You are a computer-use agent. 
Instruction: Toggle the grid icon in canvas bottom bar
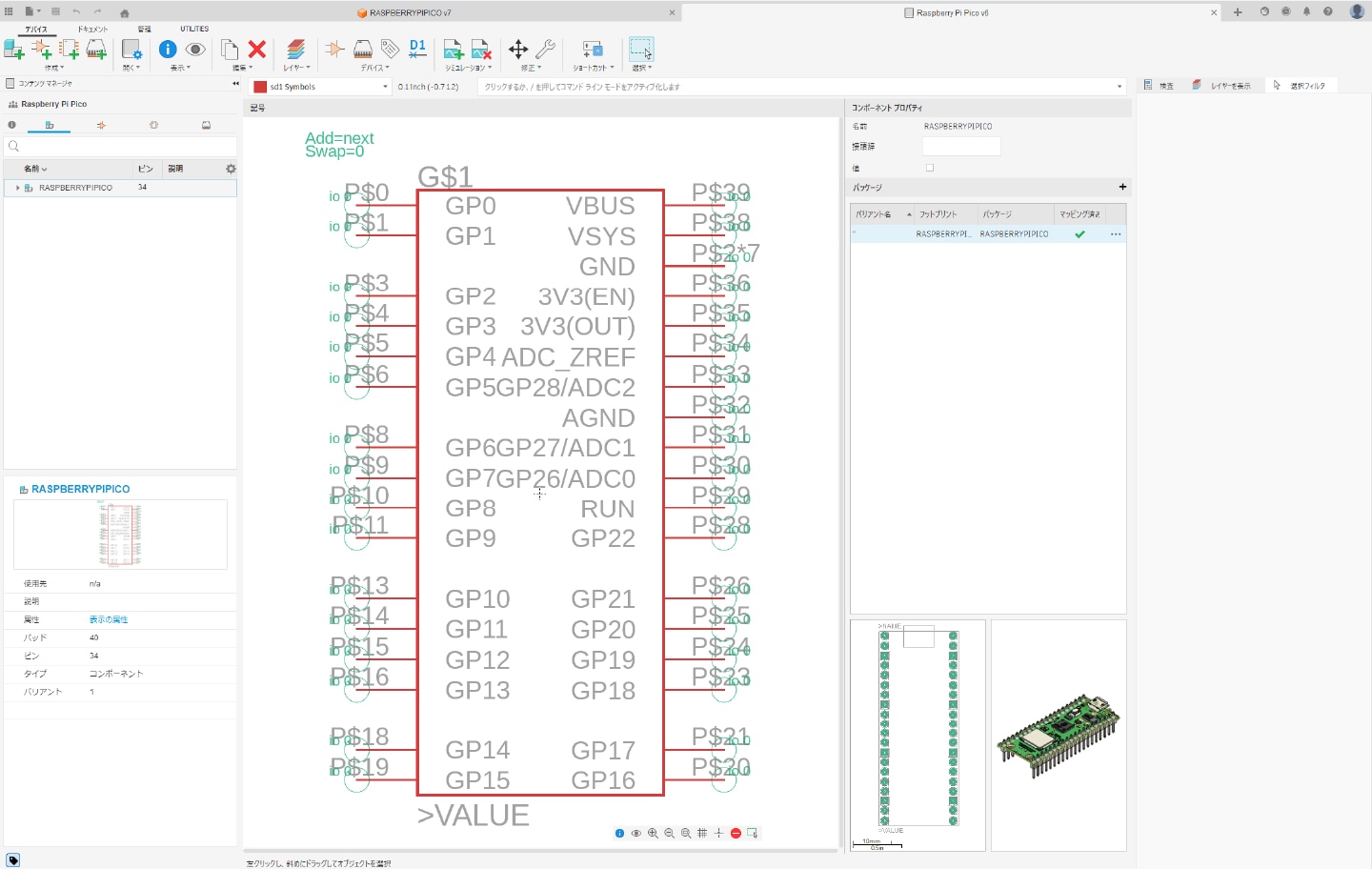[702, 833]
